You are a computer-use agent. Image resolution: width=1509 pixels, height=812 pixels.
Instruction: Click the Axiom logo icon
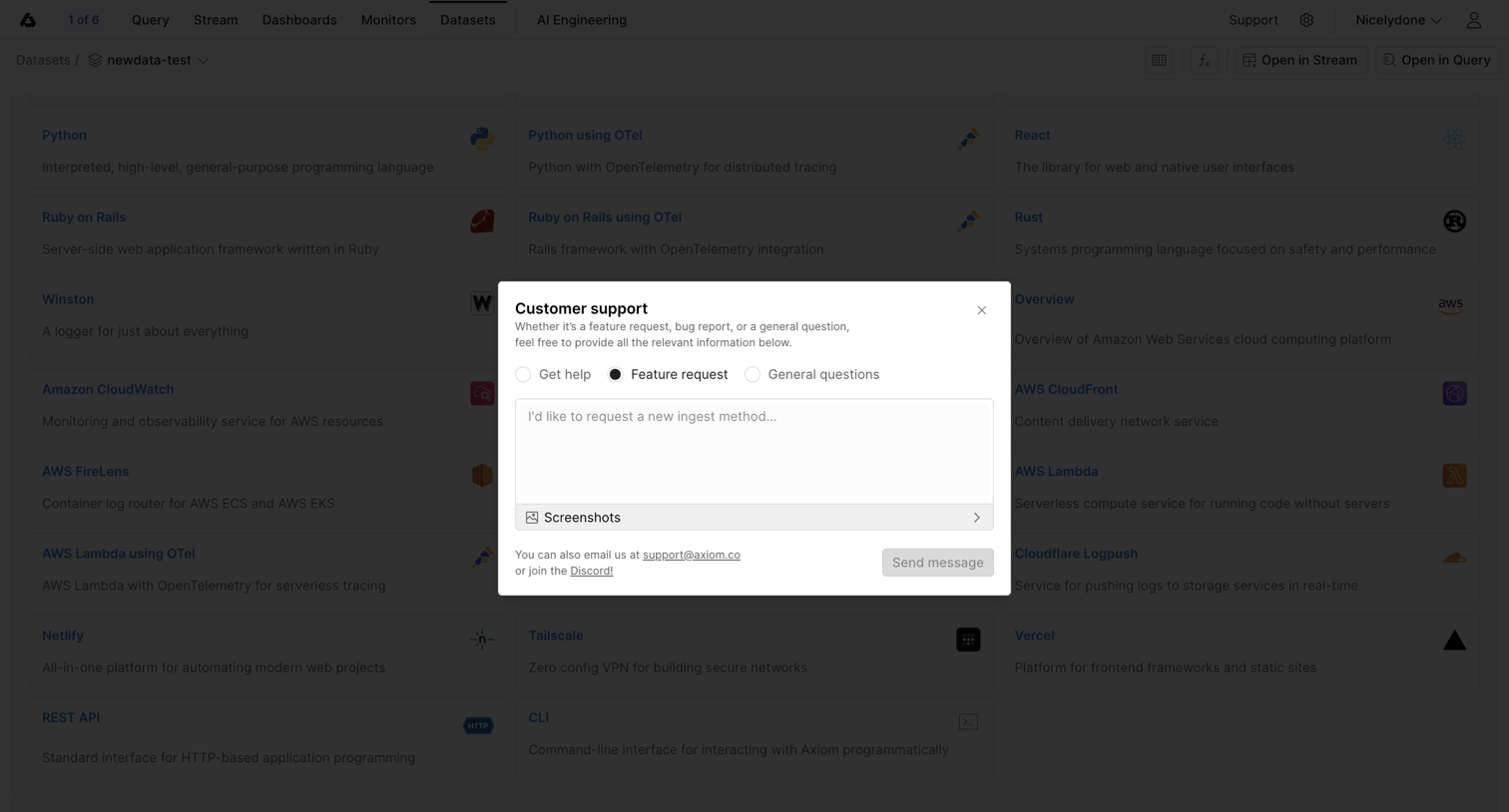(x=28, y=20)
